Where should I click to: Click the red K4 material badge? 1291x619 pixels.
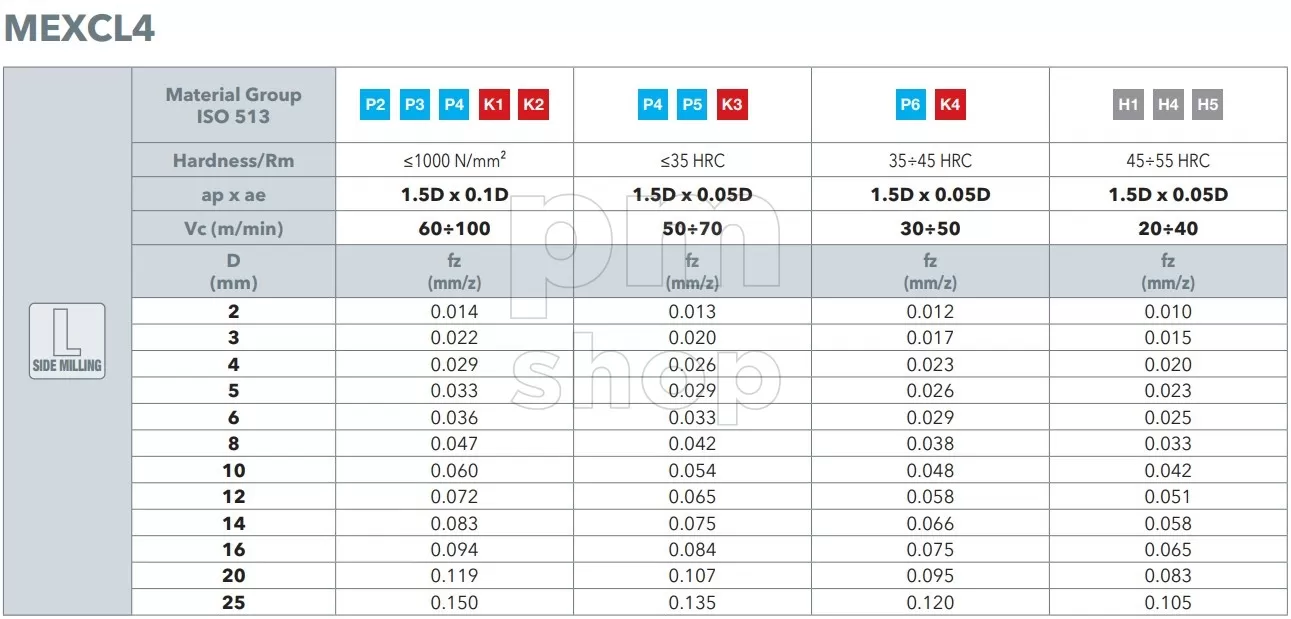tap(950, 104)
